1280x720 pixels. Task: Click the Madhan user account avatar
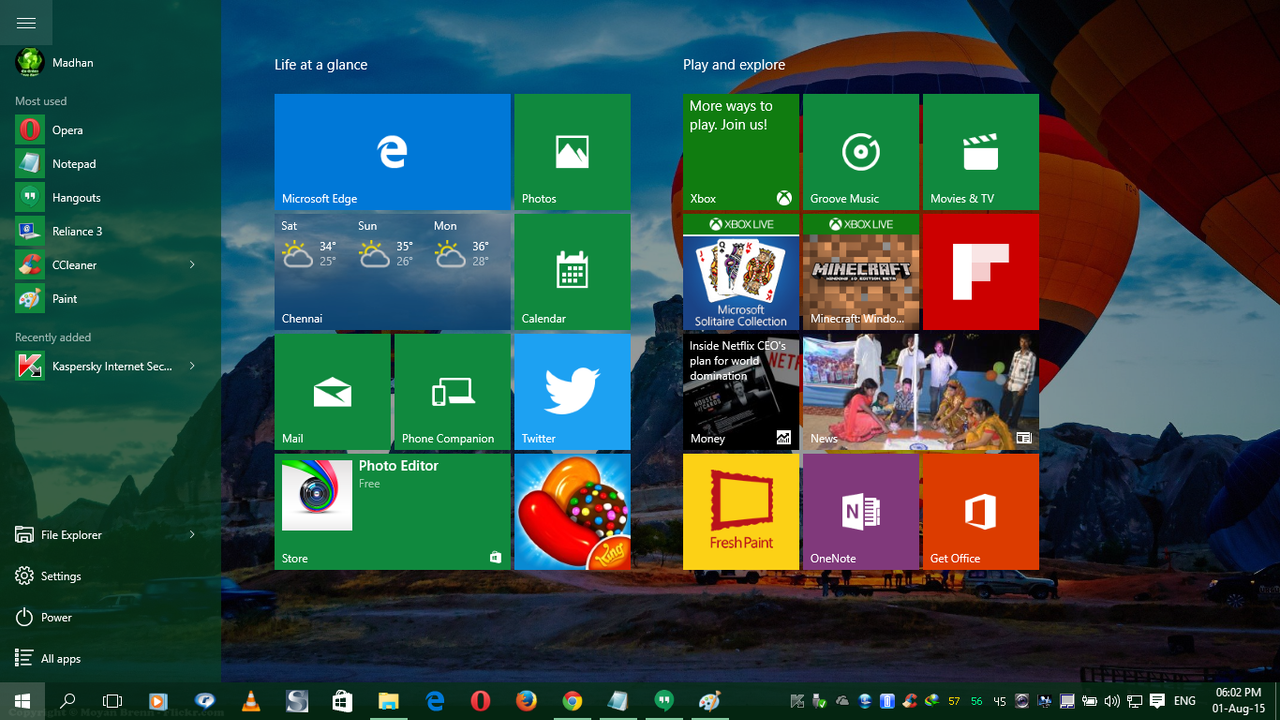29,62
